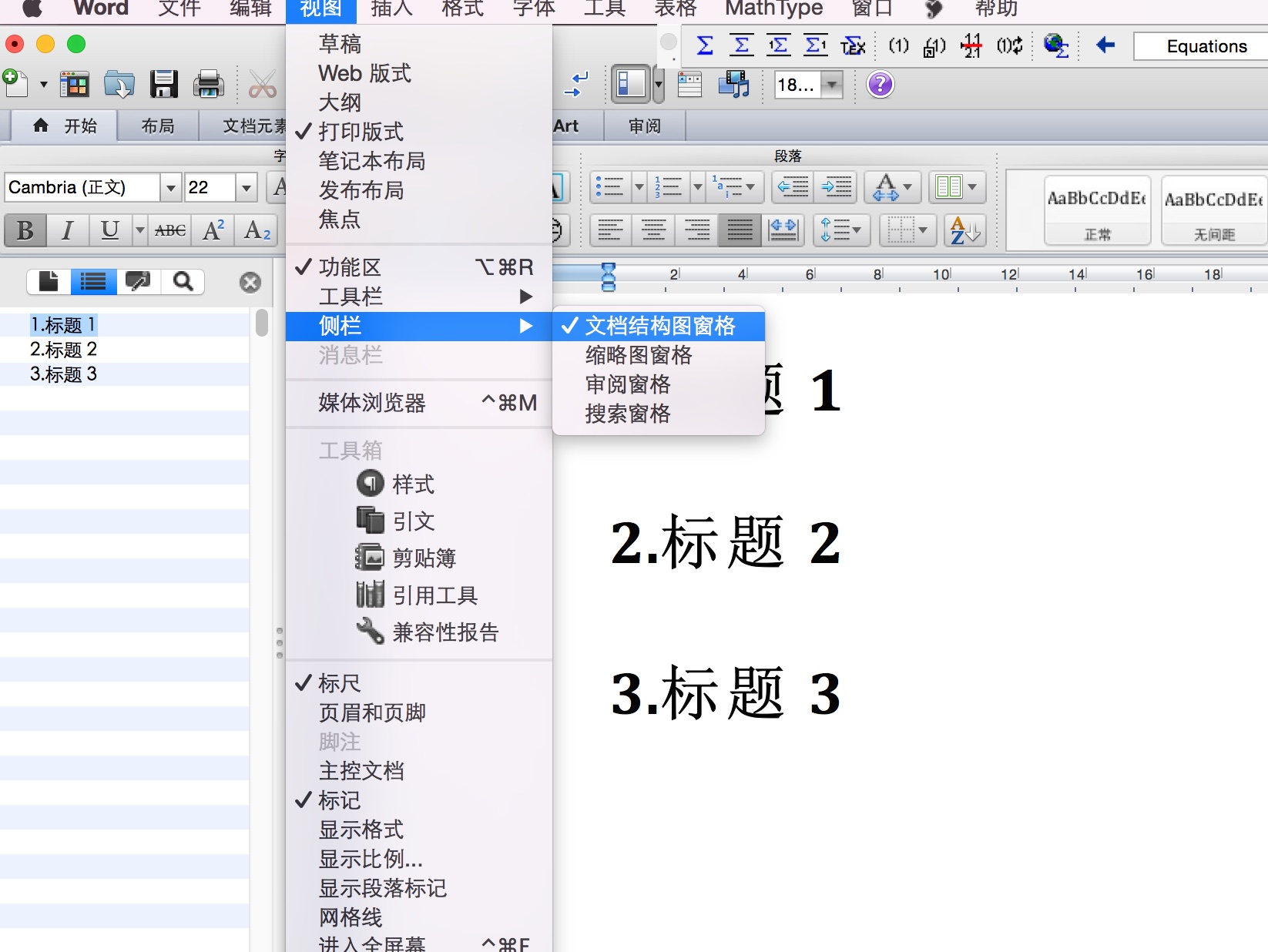Click the increase indent icon
This screenshot has width=1268, height=952.
pyautogui.click(x=837, y=186)
